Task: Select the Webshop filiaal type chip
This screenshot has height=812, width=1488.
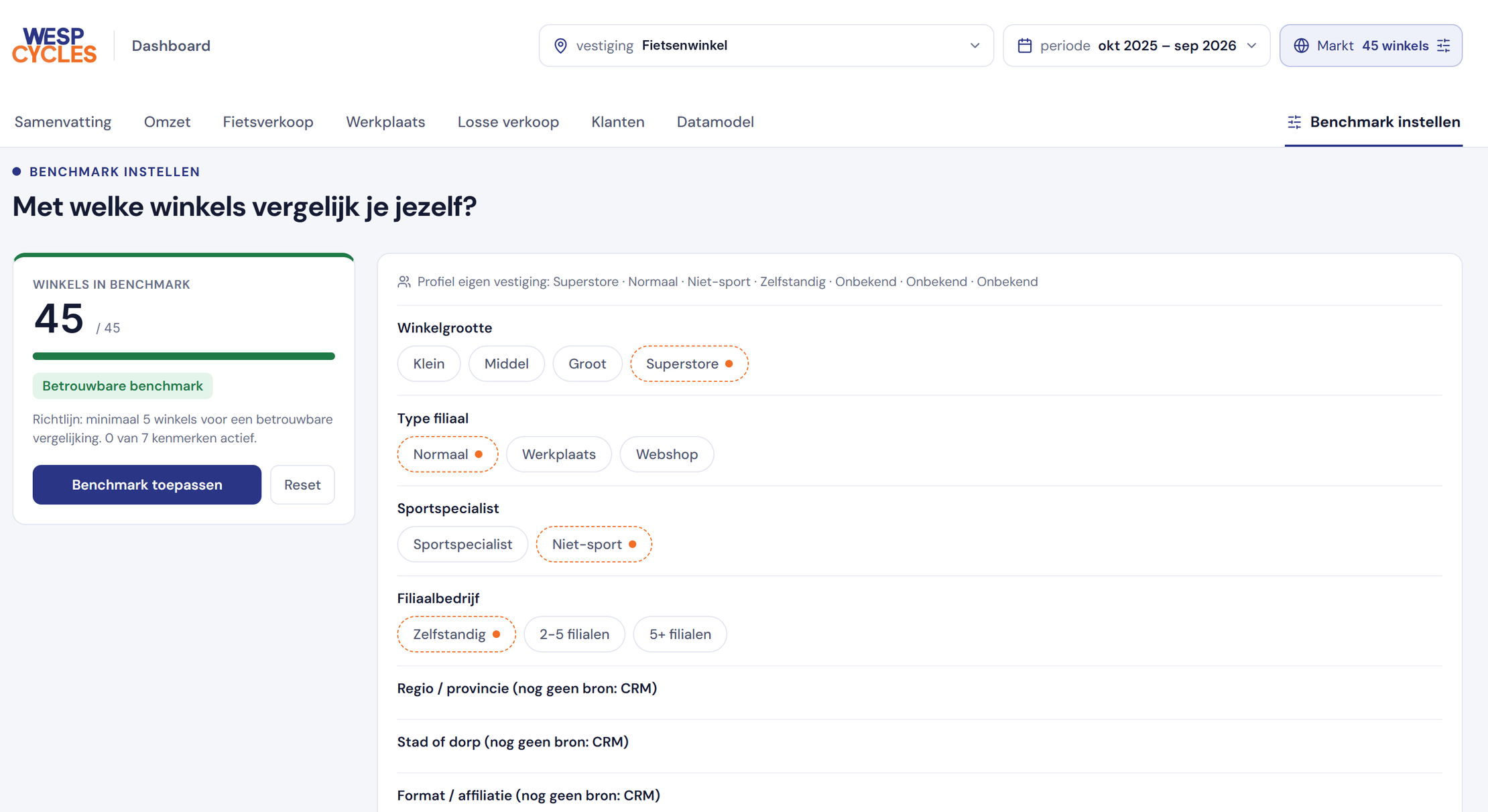Action: (667, 454)
